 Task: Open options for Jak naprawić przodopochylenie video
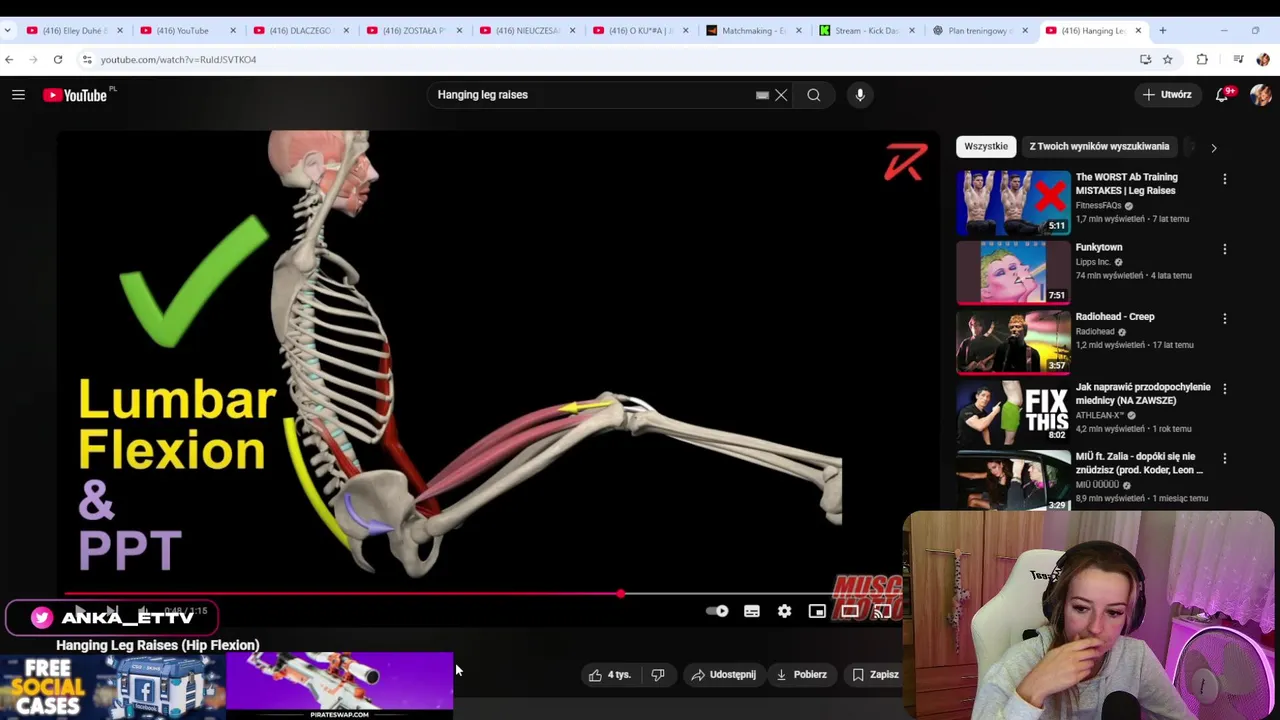[1225, 389]
